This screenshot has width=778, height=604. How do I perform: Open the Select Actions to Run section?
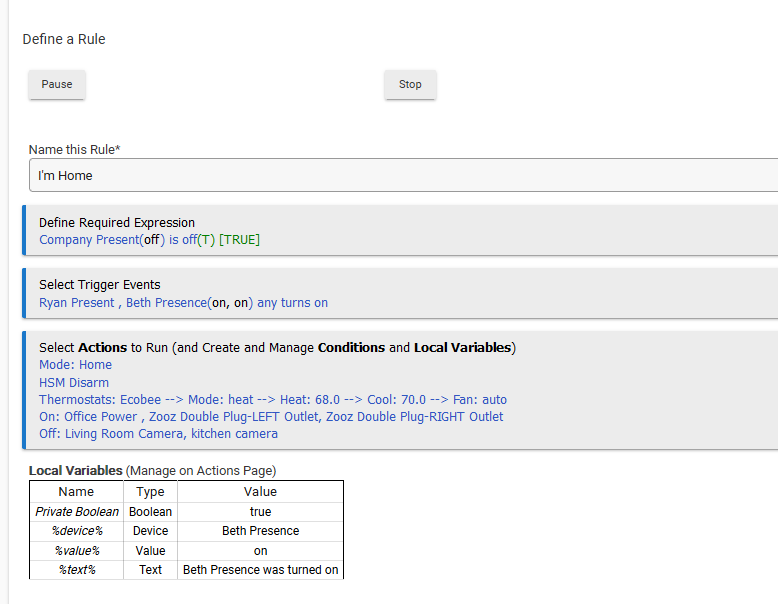(277, 348)
